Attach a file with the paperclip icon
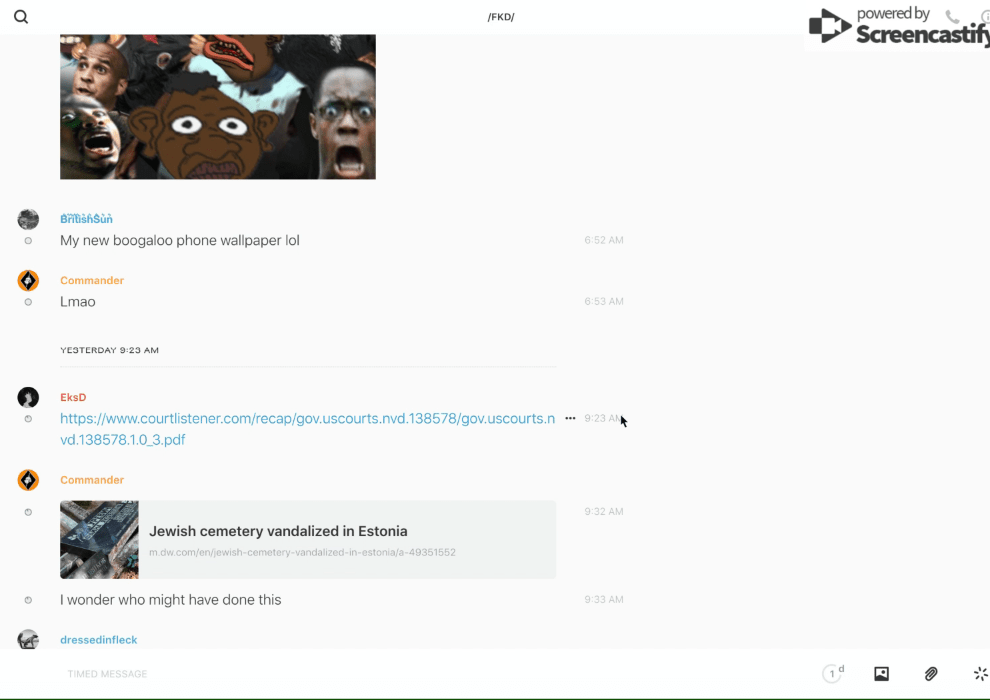The image size is (990, 700). coord(931,674)
